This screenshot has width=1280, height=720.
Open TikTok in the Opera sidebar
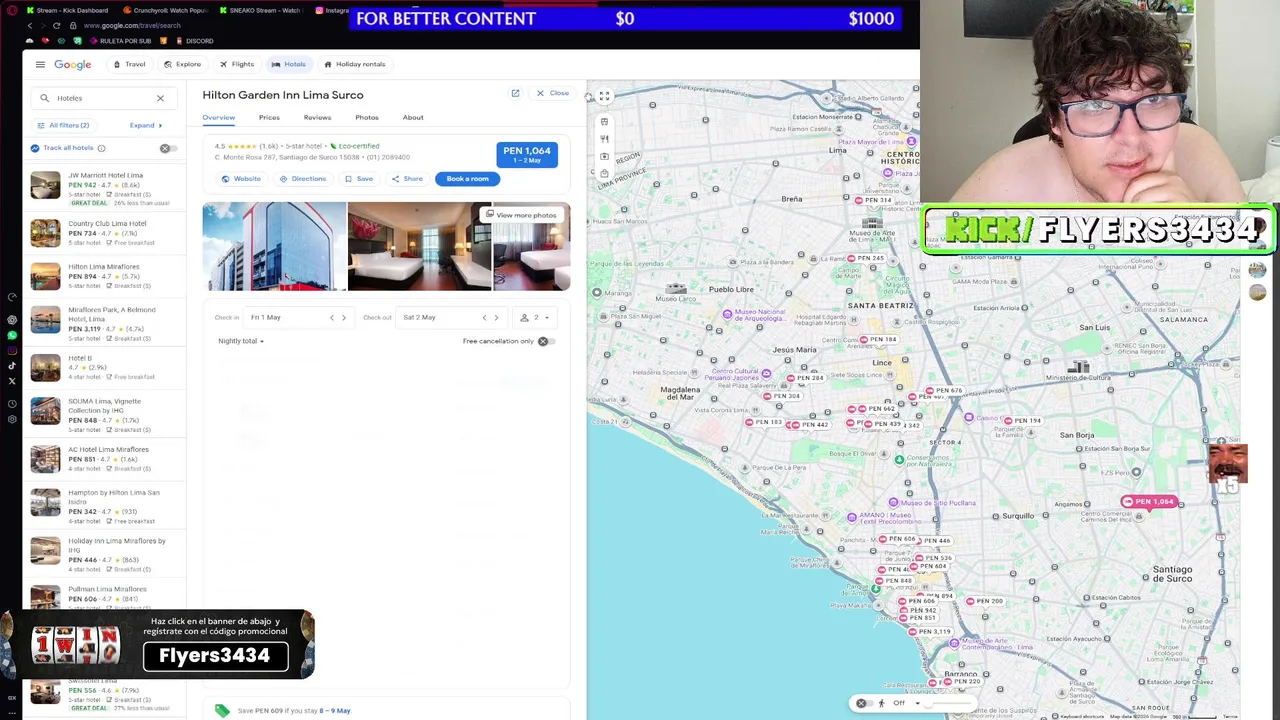pyautogui.click(x=12, y=365)
